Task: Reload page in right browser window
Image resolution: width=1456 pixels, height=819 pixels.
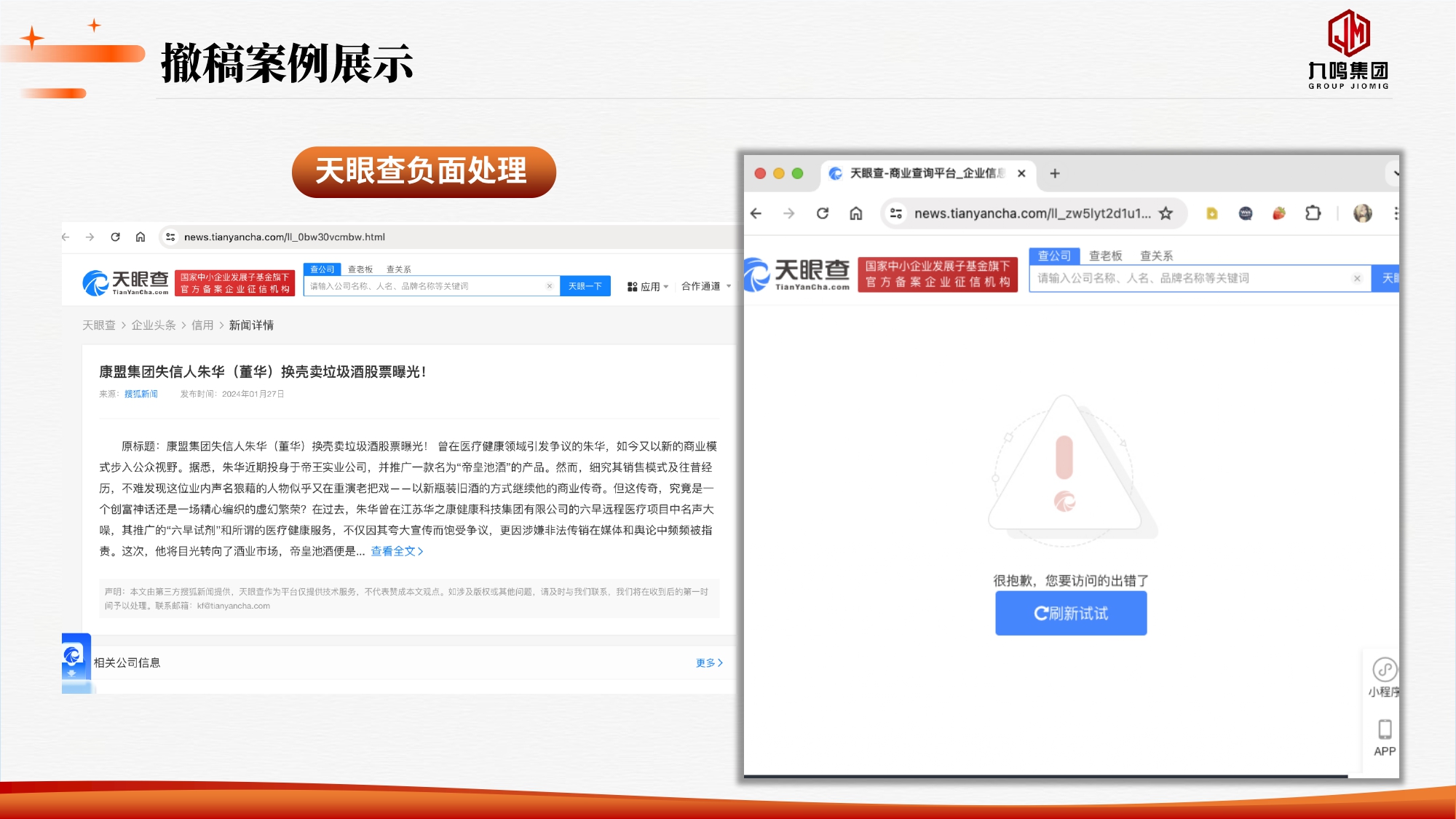Action: (823, 213)
